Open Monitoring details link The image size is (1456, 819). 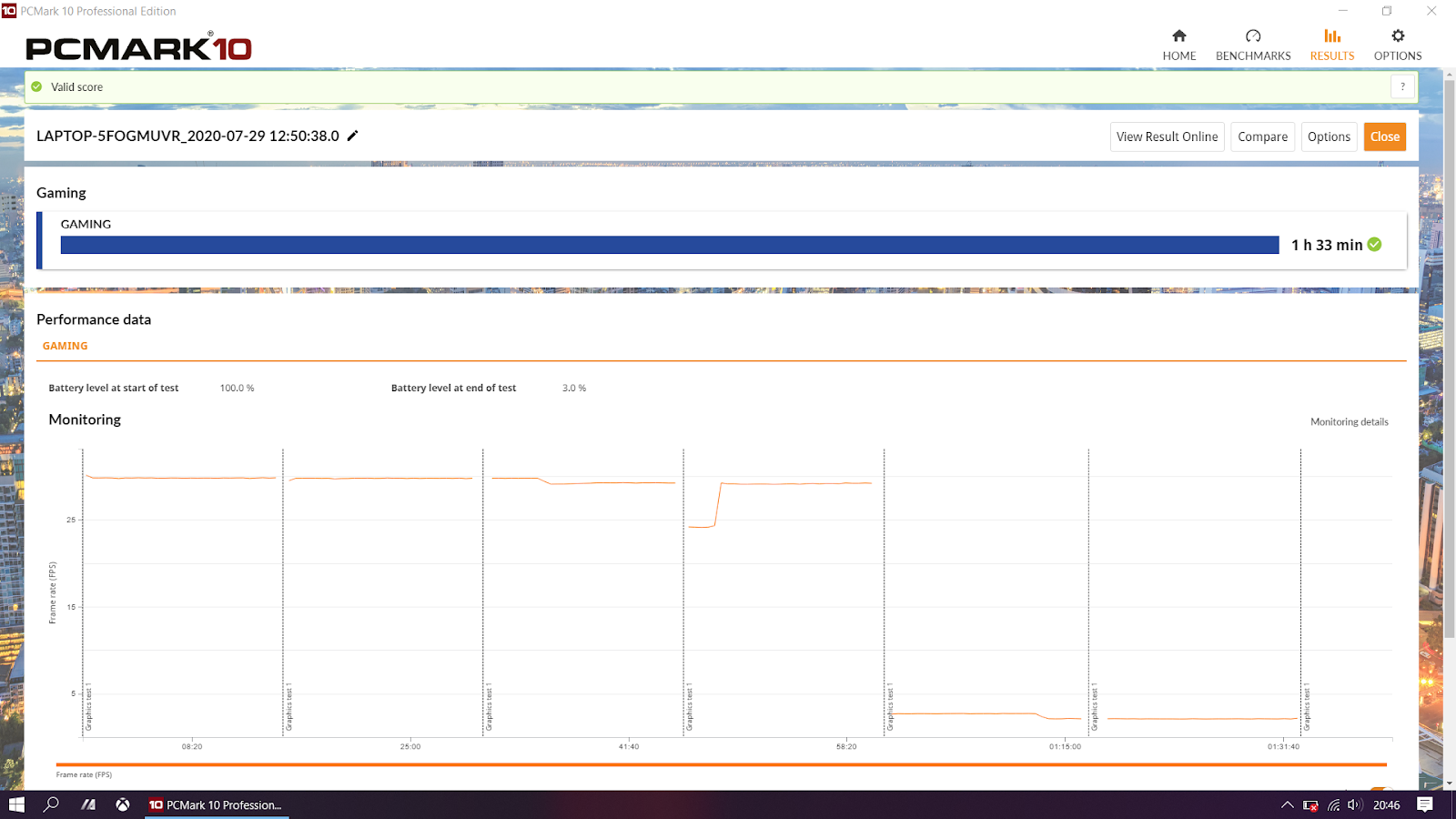pyautogui.click(x=1349, y=421)
